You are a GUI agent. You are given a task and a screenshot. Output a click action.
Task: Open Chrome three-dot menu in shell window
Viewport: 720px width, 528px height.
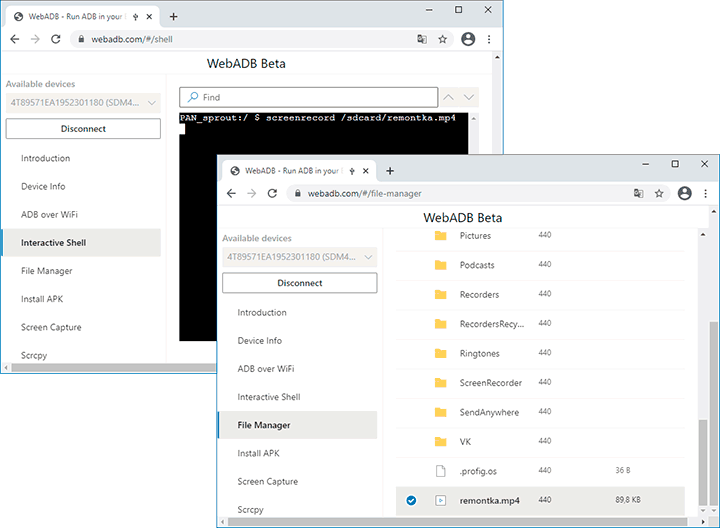pyautogui.click(x=489, y=39)
